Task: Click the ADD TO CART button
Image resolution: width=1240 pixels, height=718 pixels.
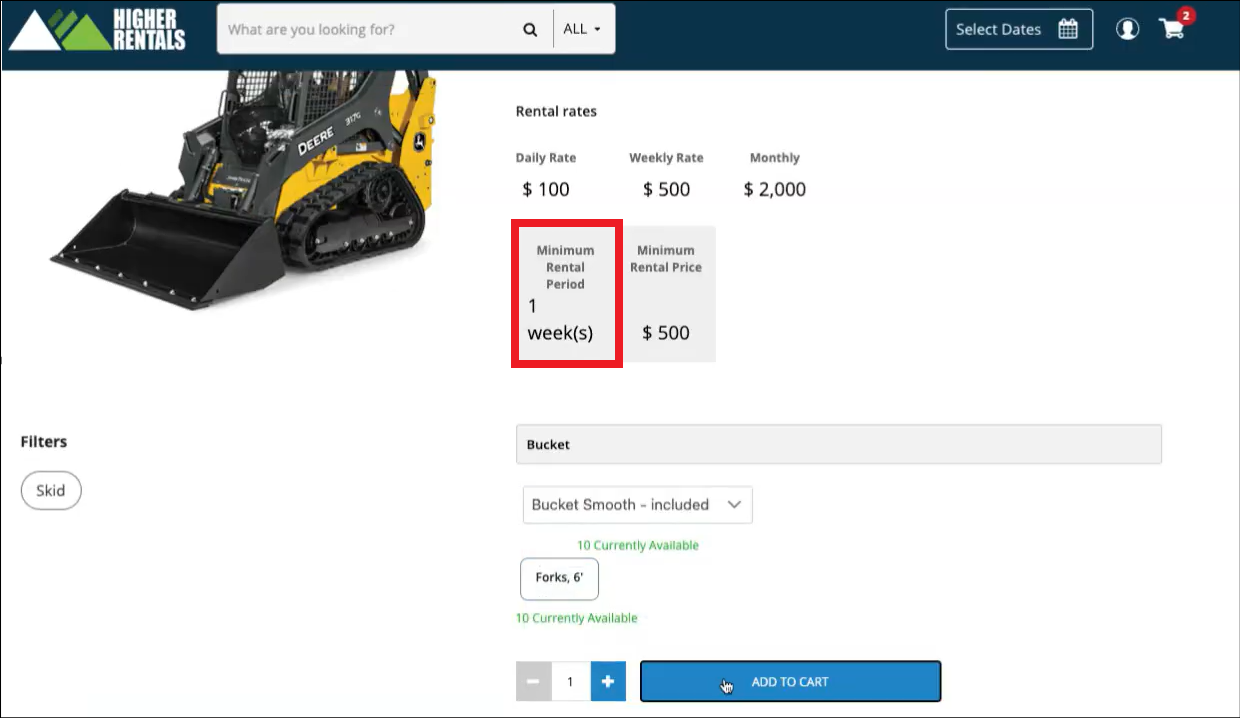Action: click(x=790, y=681)
